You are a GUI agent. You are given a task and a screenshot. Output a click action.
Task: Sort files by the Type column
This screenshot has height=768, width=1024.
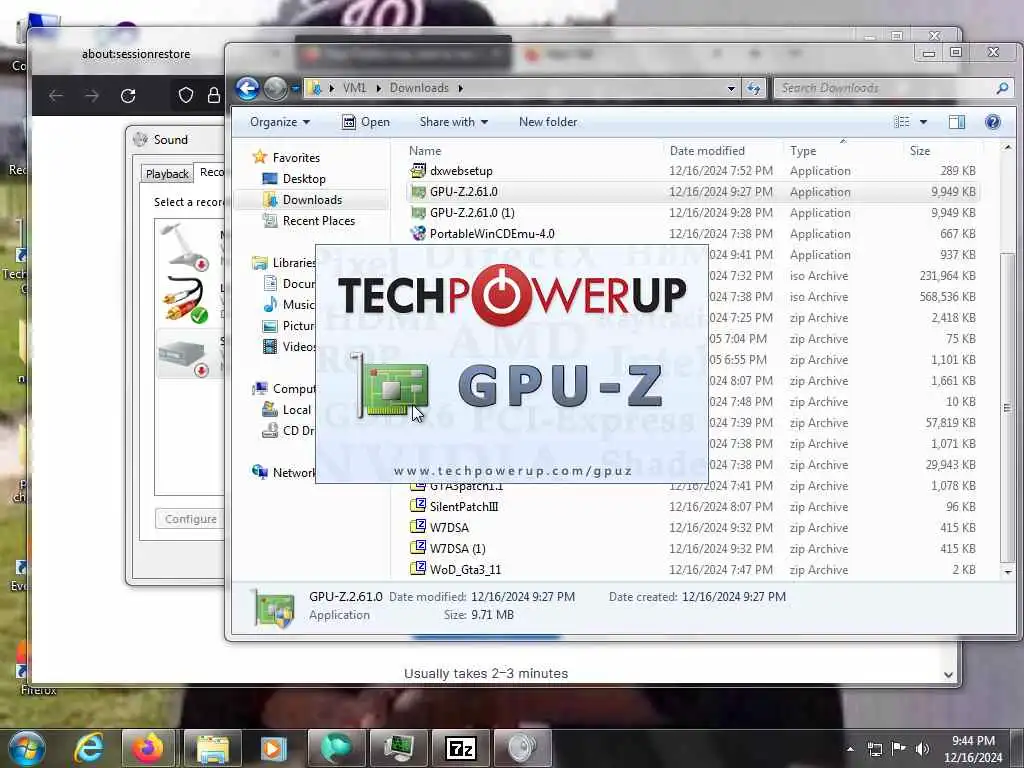[x=803, y=151]
